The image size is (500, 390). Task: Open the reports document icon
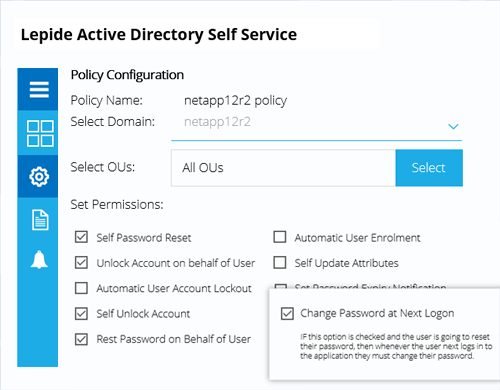point(40,220)
